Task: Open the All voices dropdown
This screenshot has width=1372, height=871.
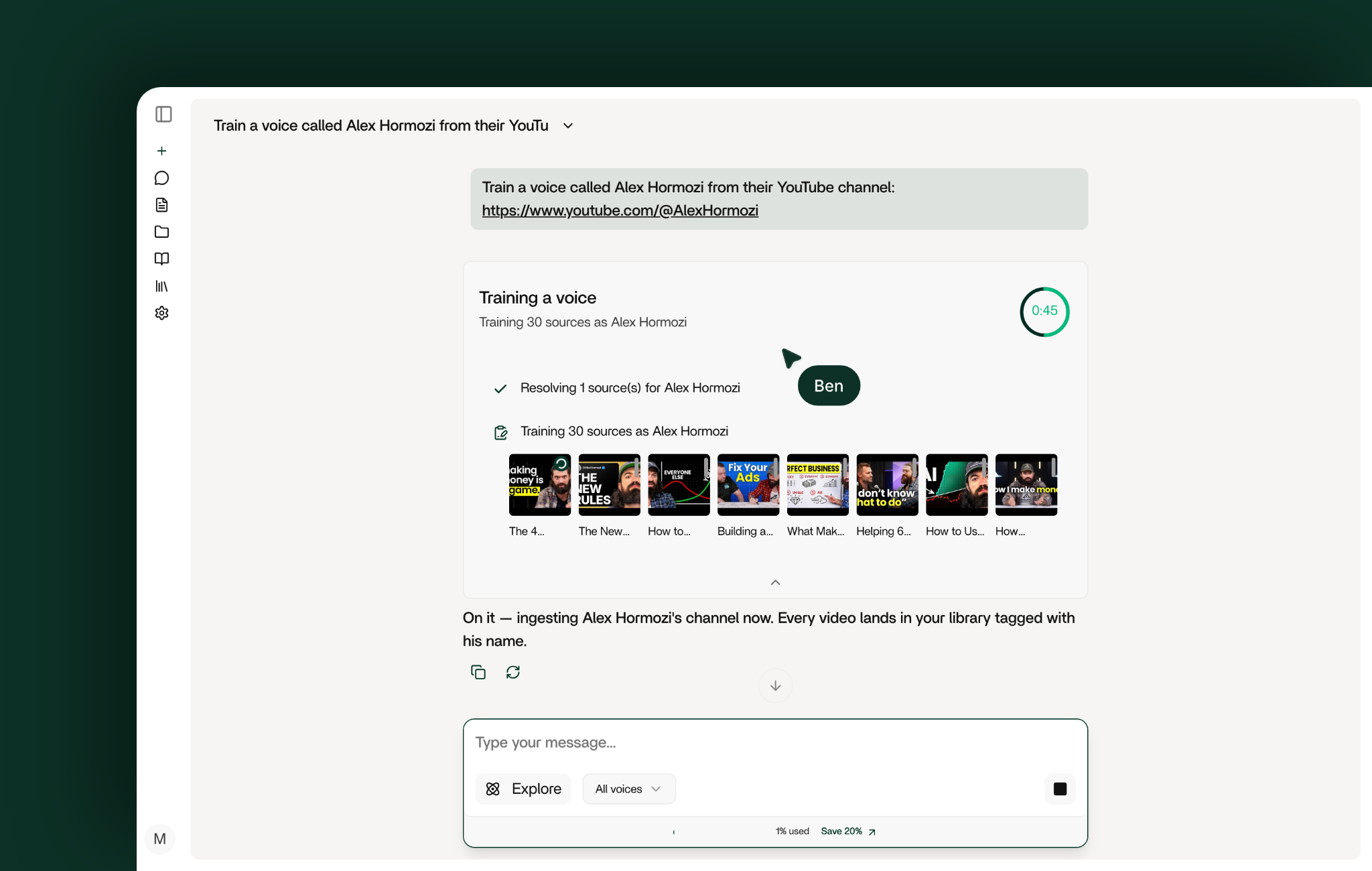Action: tap(629, 789)
